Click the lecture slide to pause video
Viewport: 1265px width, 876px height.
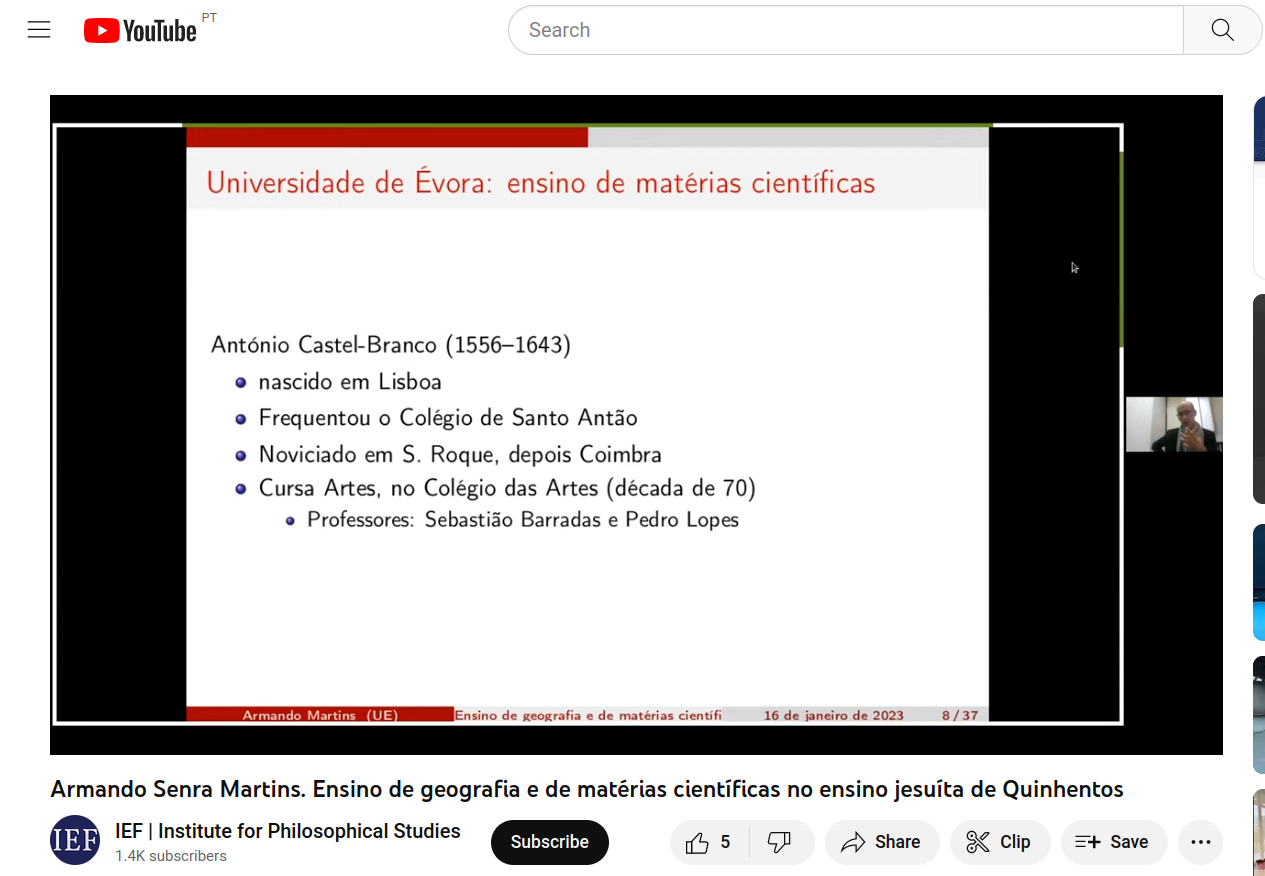pos(587,420)
